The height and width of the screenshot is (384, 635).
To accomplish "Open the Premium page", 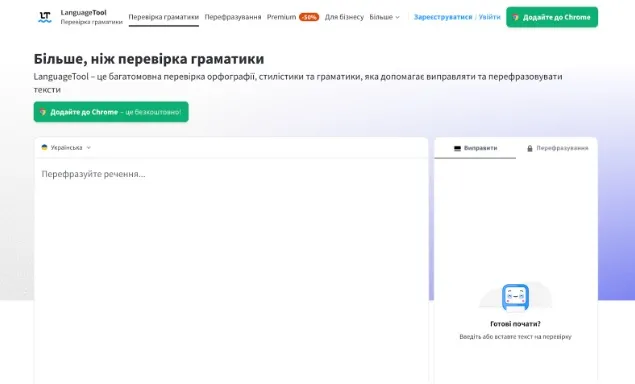I will pyautogui.click(x=281, y=17).
